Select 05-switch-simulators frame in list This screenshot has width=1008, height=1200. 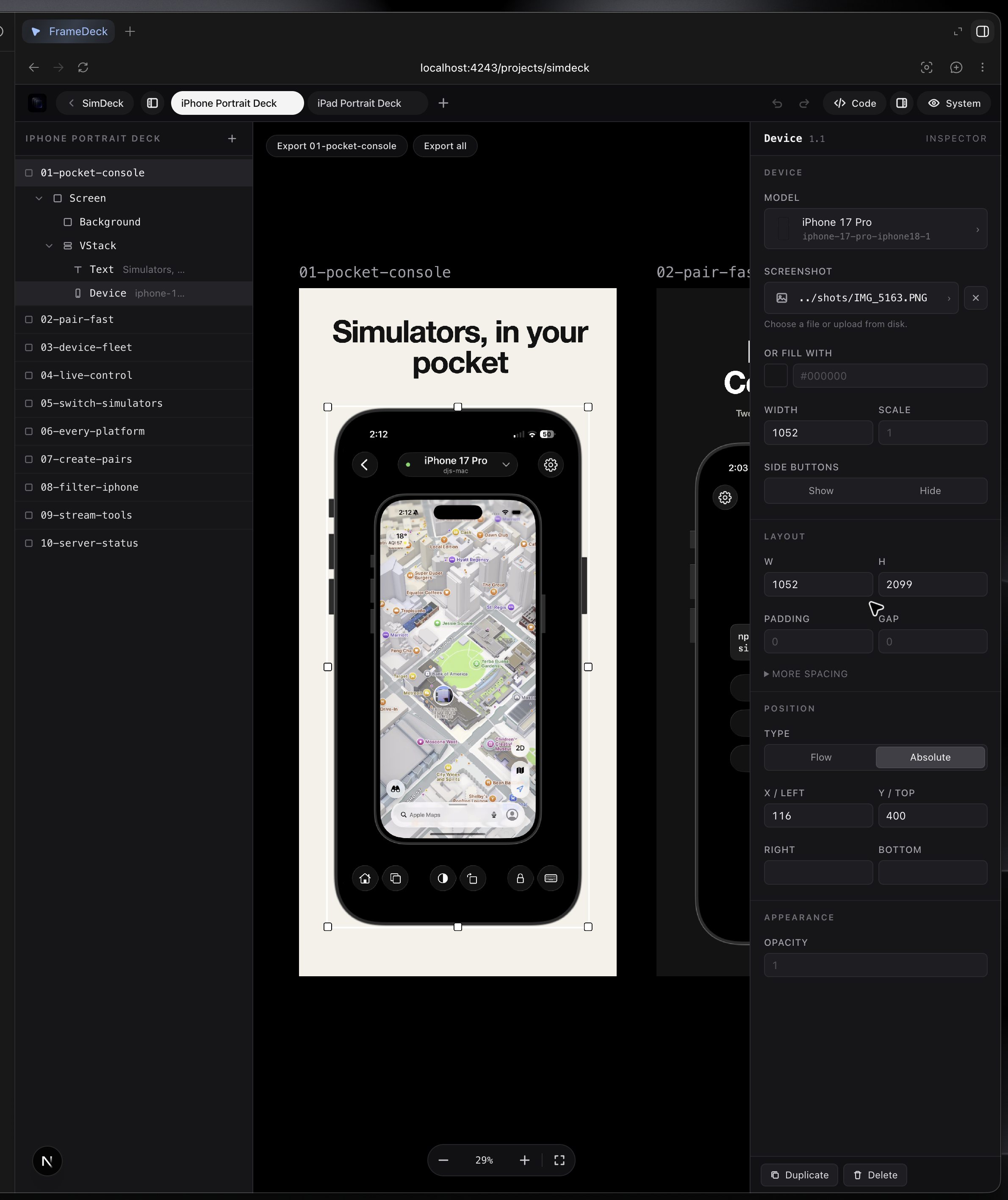[134, 404]
